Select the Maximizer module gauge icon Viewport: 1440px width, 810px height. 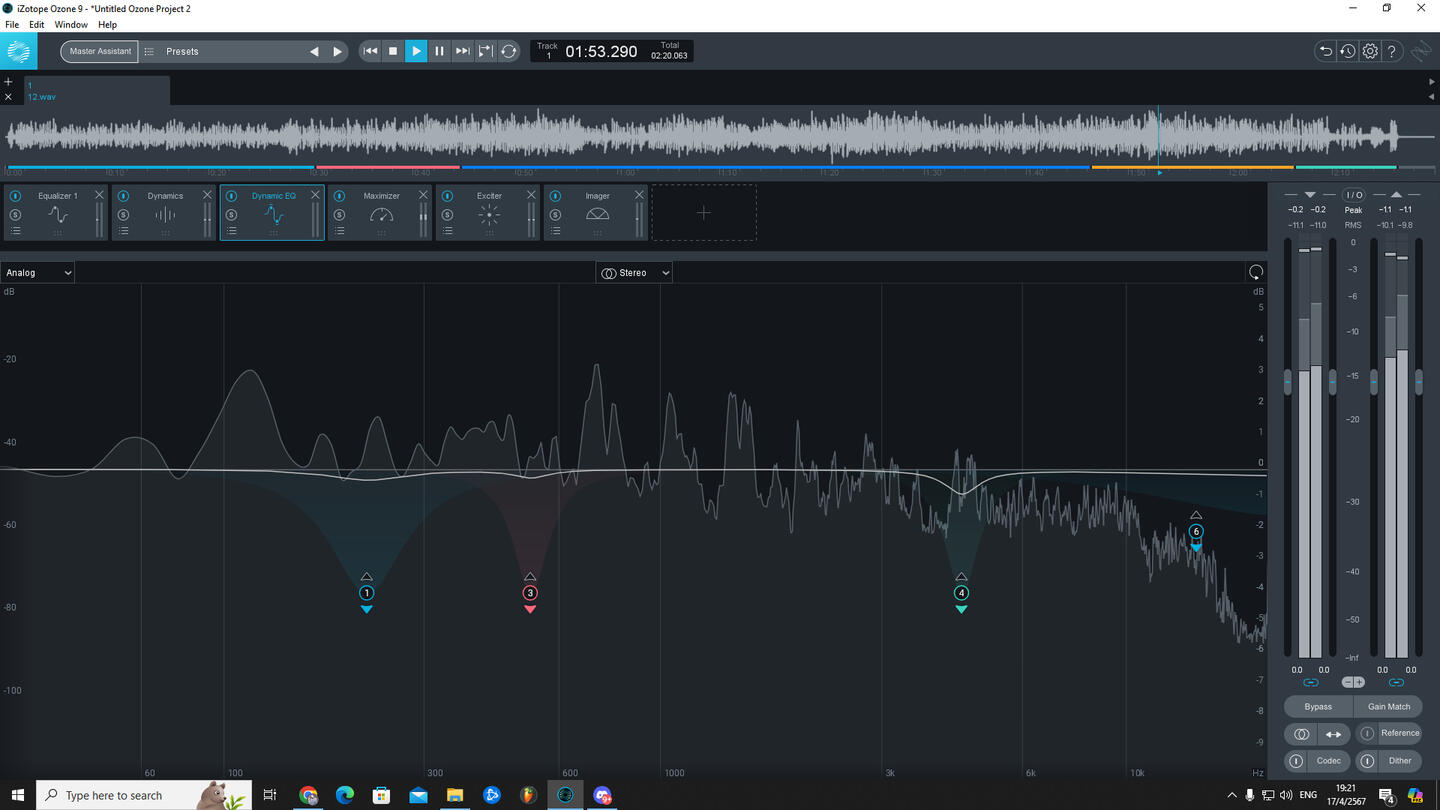(x=381, y=215)
